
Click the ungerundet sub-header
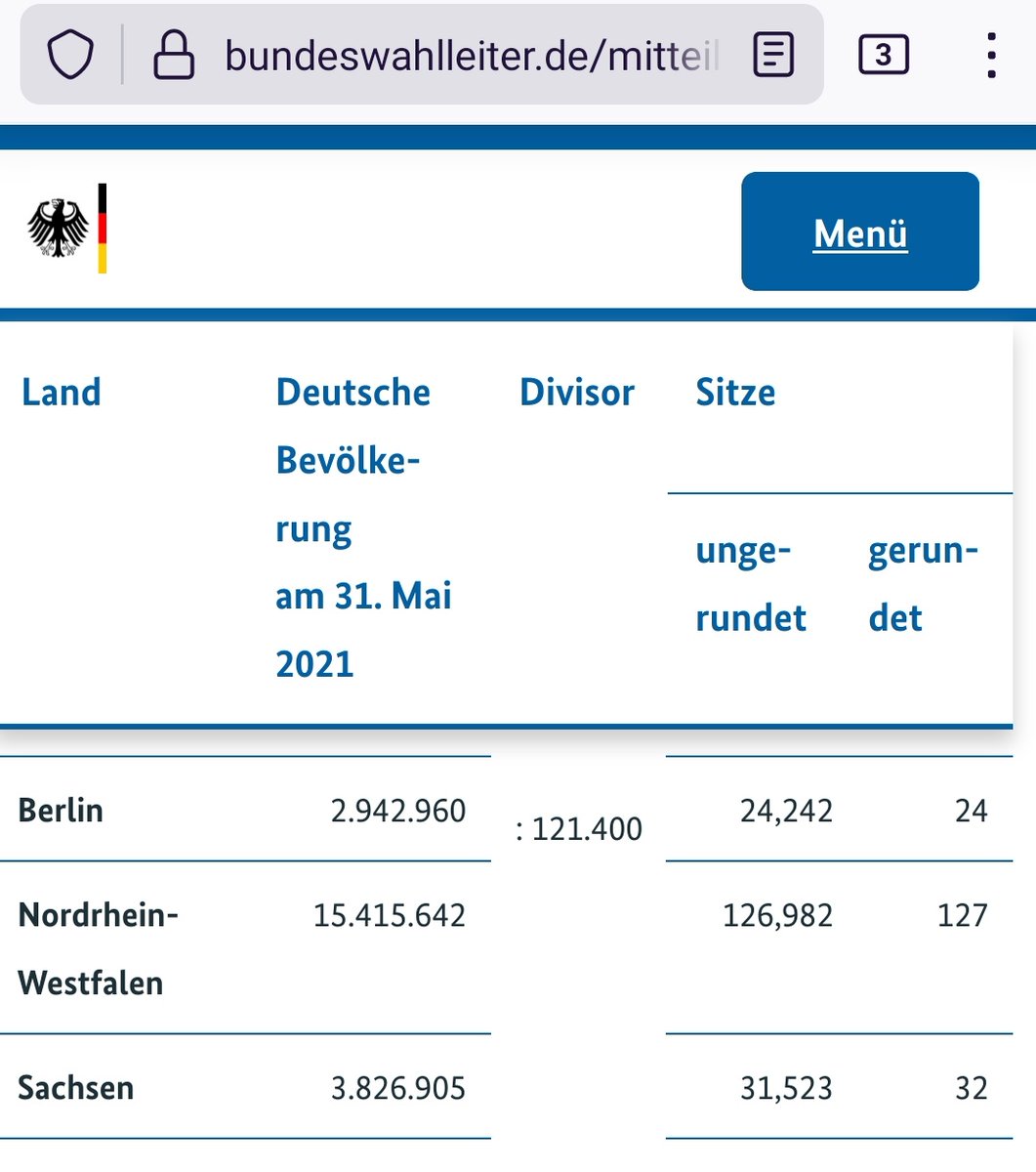pyautogui.click(x=751, y=584)
